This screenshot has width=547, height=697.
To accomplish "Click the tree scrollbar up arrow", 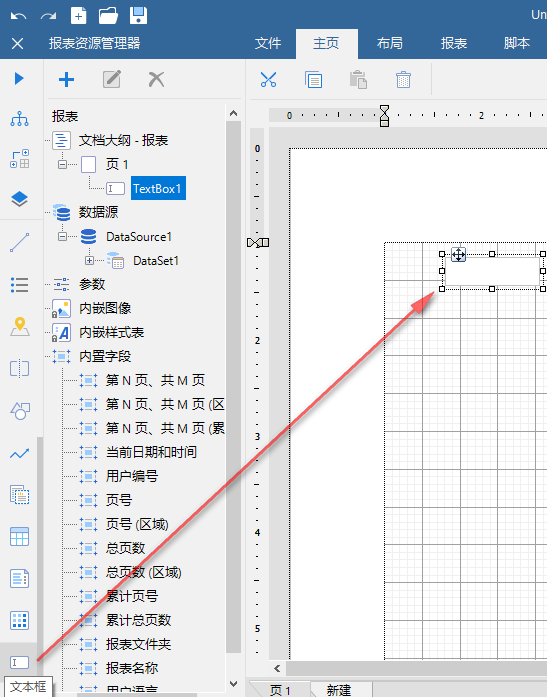I will 233,113.
